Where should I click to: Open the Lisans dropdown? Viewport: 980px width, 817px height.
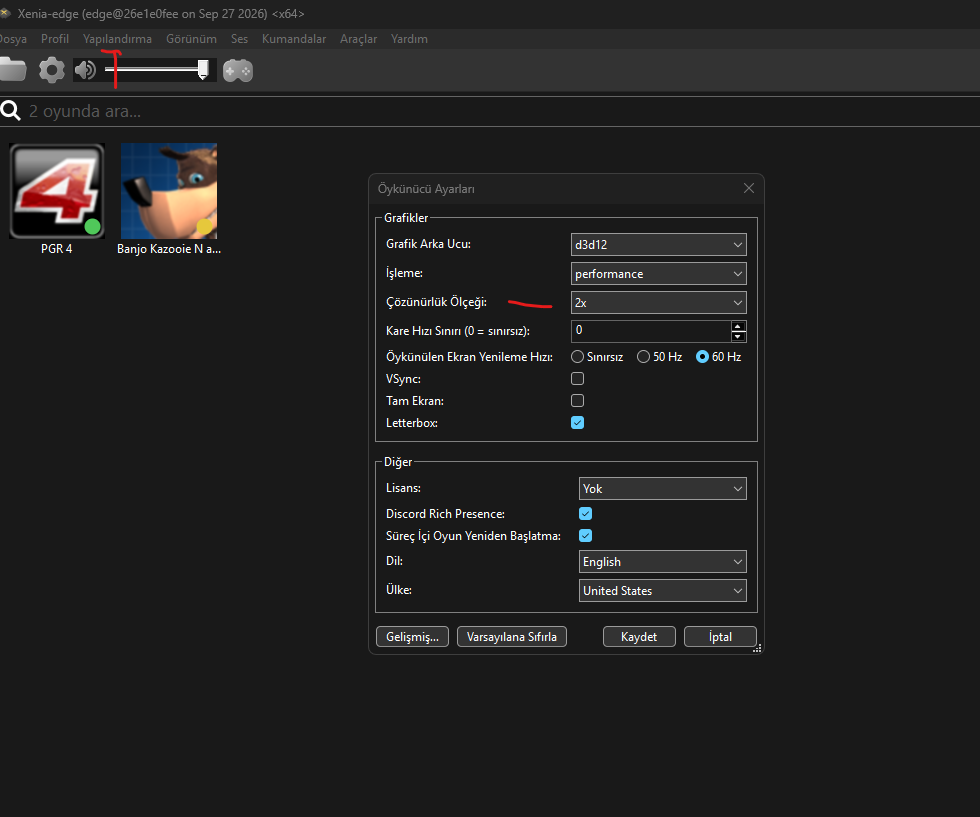click(662, 489)
